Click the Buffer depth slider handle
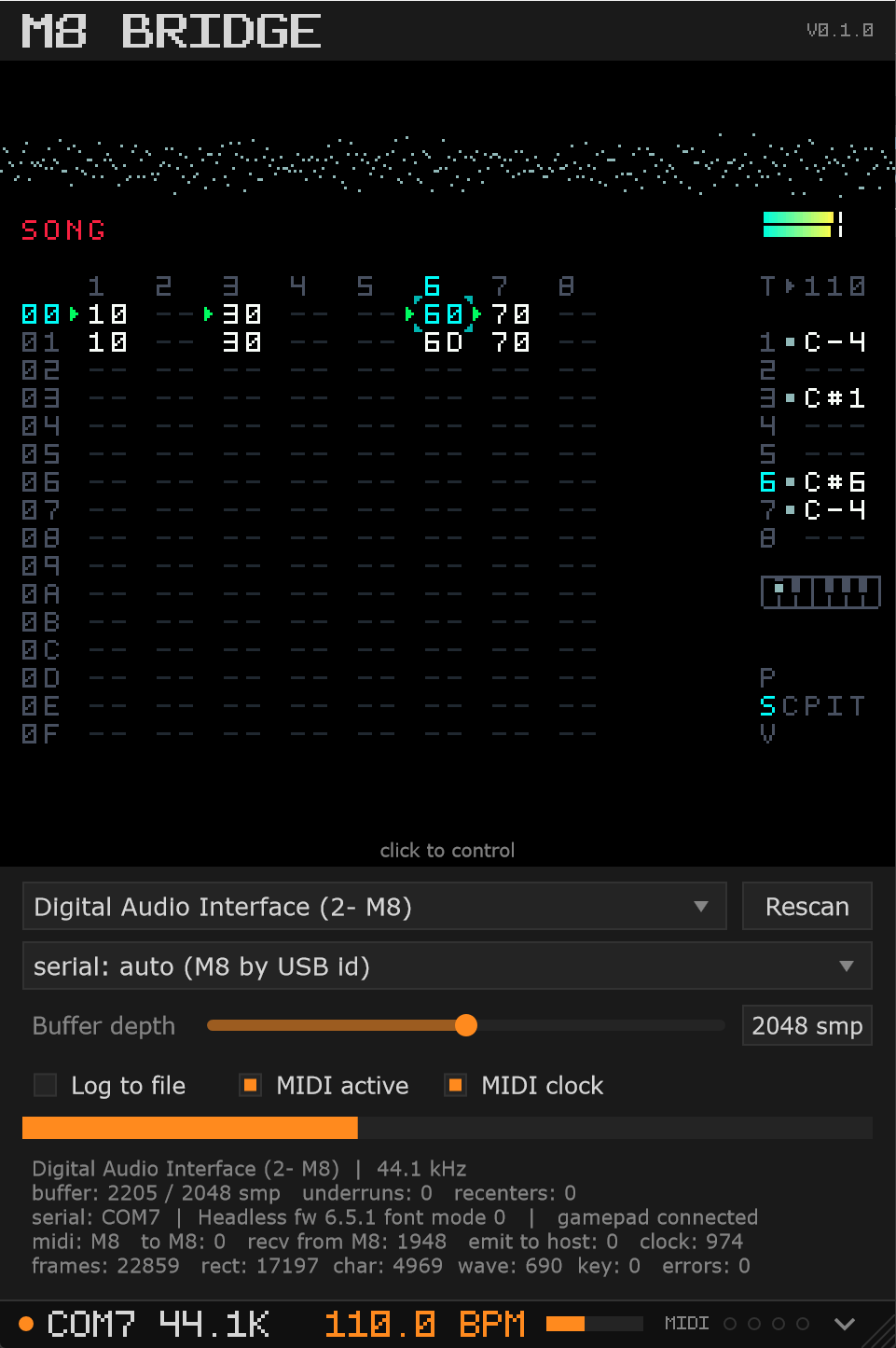The width and height of the screenshot is (896, 1348). [x=466, y=1025]
